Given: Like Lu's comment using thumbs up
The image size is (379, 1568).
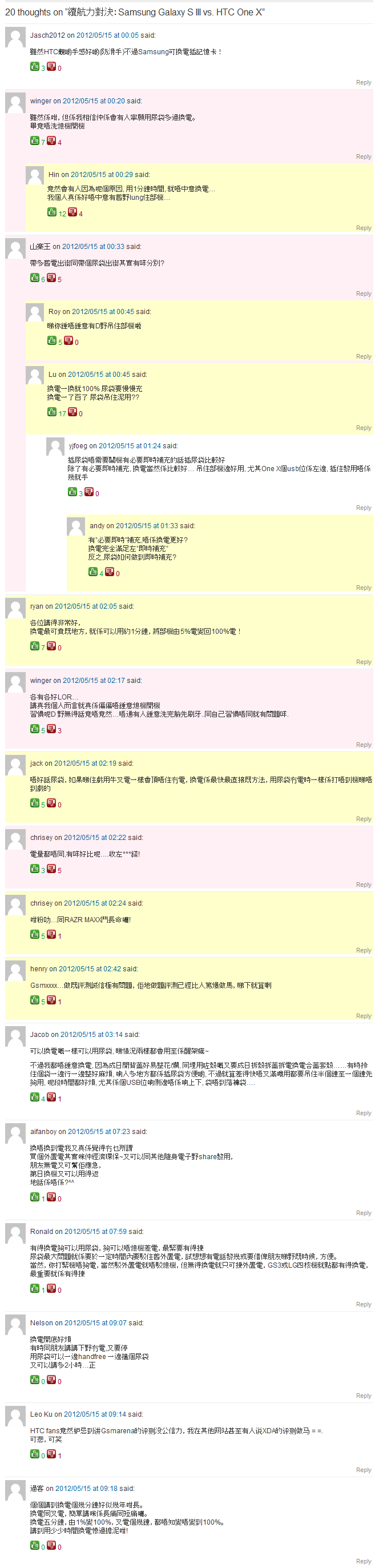Looking at the screenshot, I should (52, 412).
